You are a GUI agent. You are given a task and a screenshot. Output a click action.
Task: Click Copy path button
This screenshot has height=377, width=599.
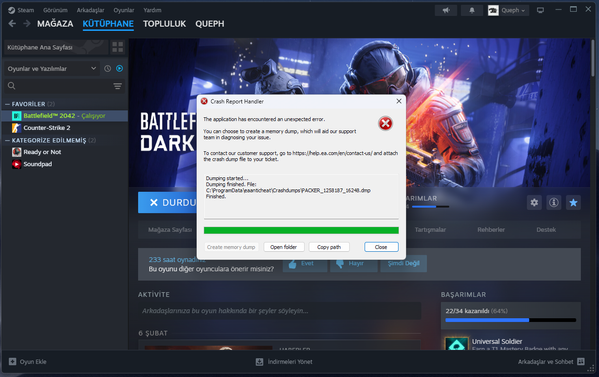pyautogui.click(x=329, y=247)
